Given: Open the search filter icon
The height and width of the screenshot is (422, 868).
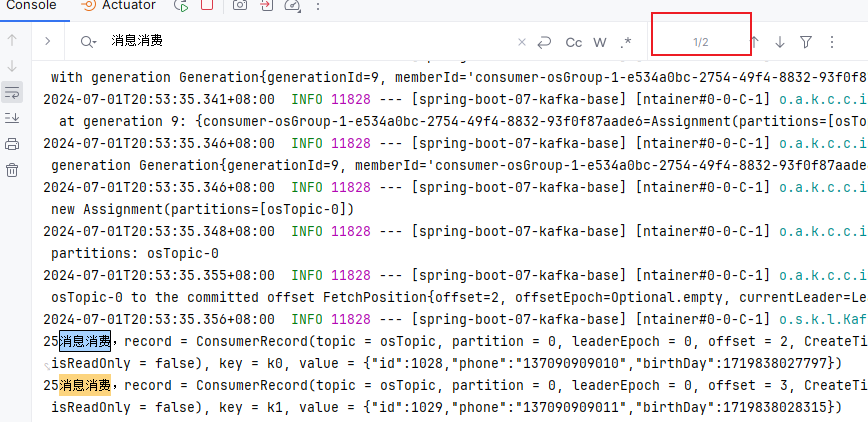Looking at the screenshot, I should [806, 42].
